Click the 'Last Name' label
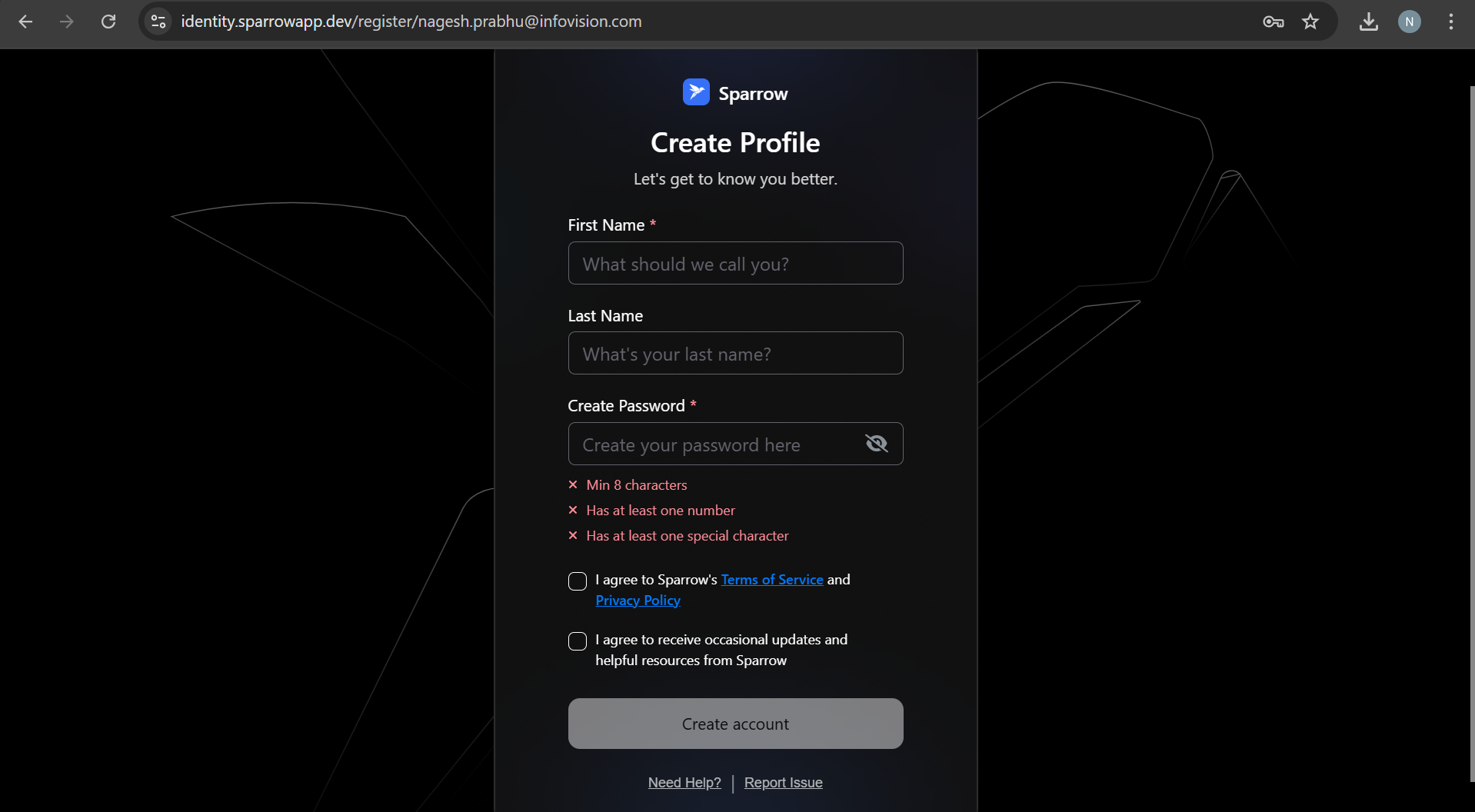The image size is (1475, 812). [x=605, y=316]
